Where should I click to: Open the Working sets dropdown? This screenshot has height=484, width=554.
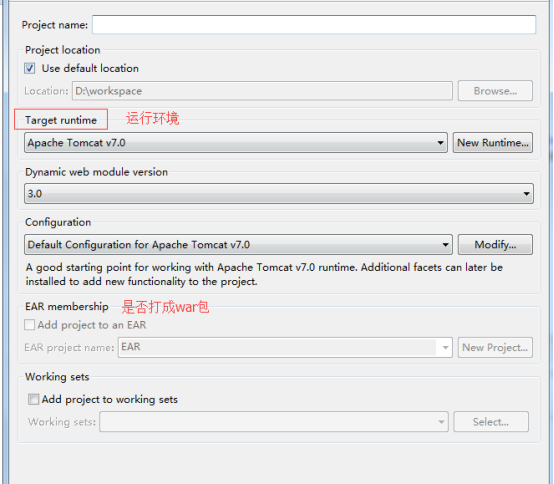274,421
